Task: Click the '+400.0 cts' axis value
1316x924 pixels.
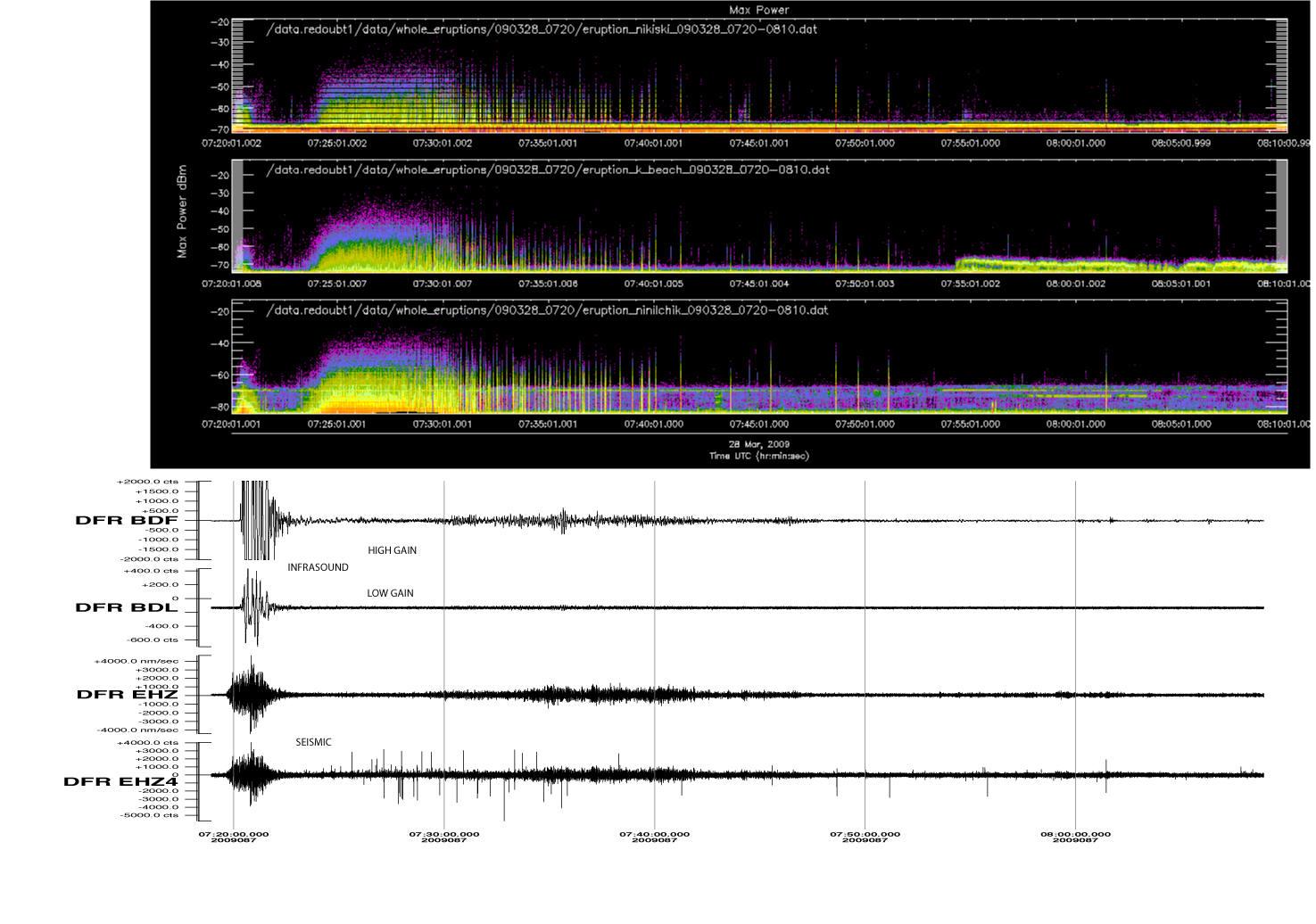Action: (x=152, y=571)
